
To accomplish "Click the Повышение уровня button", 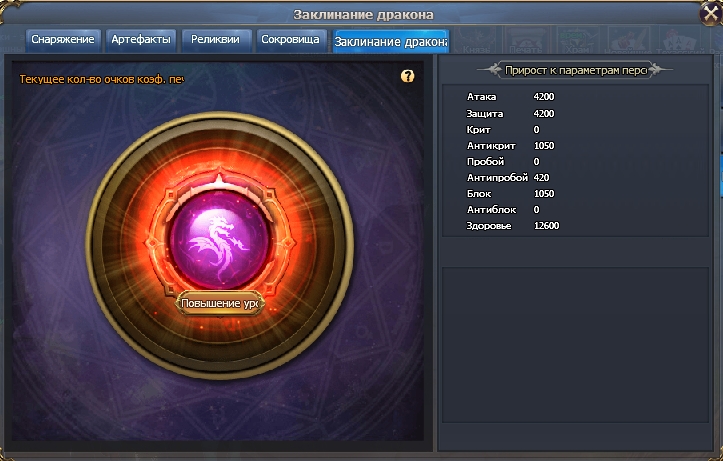I will coord(220,303).
